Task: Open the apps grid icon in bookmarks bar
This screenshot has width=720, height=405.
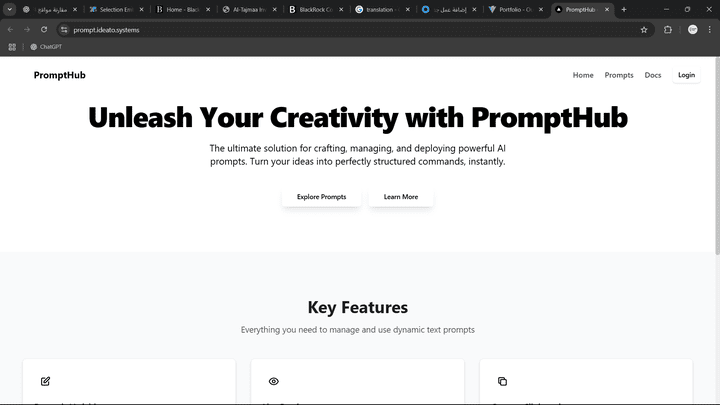Action: coord(12,47)
